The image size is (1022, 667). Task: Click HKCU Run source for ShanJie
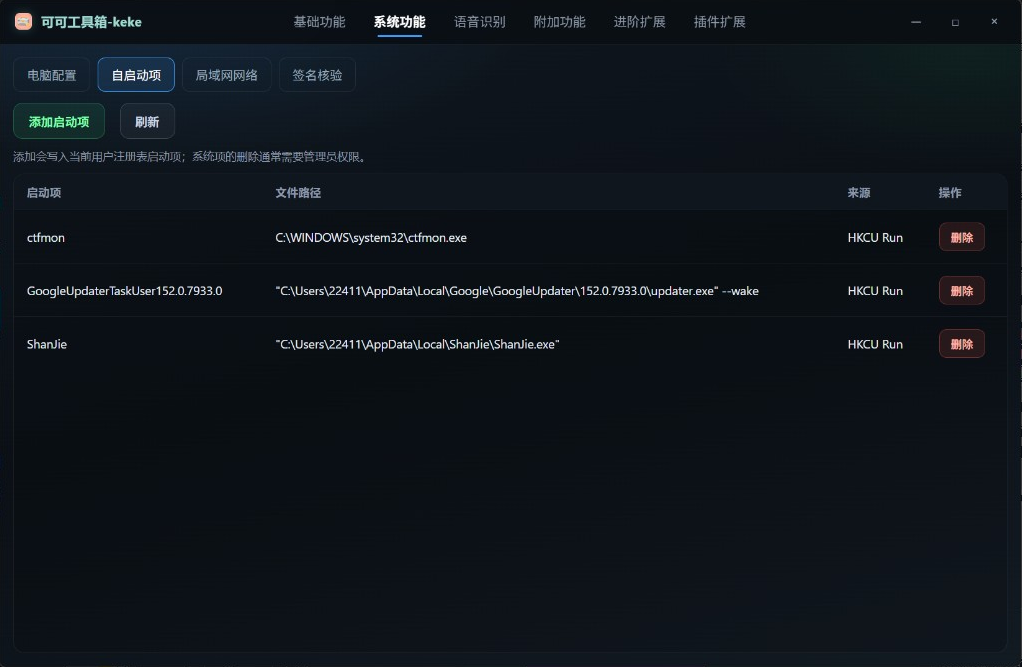(x=875, y=344)
